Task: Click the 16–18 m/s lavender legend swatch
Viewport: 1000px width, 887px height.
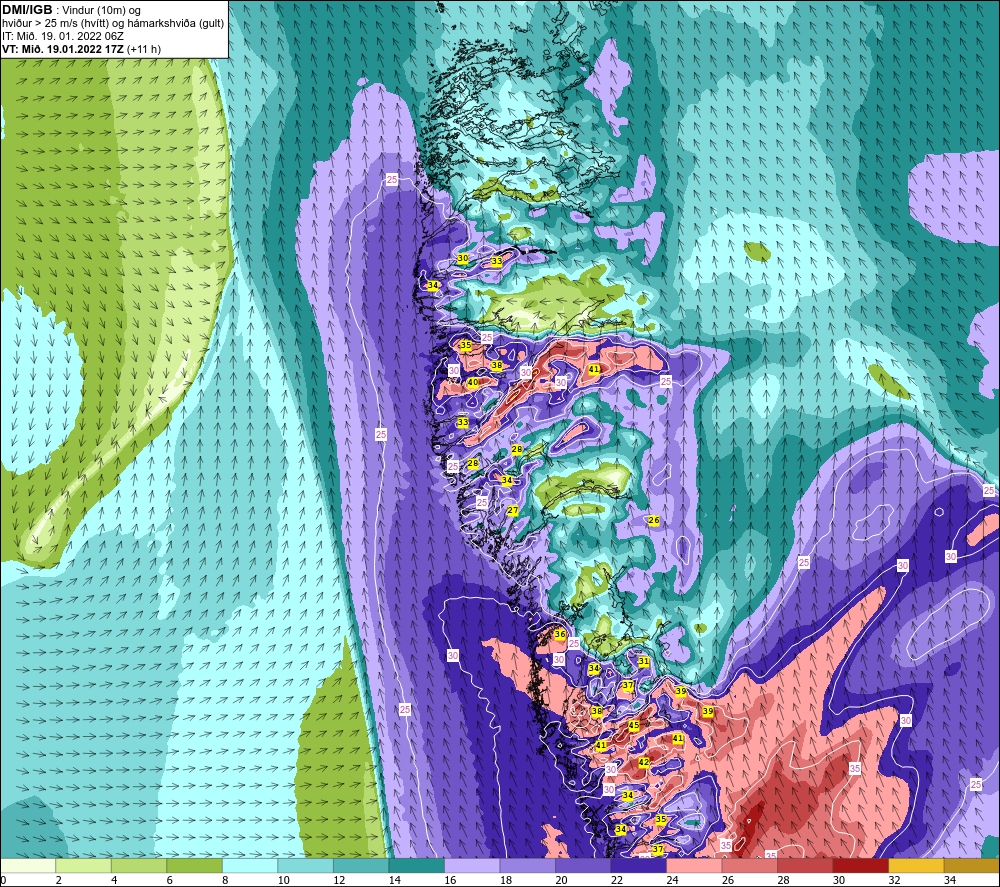Action: [x=472, y=866]
